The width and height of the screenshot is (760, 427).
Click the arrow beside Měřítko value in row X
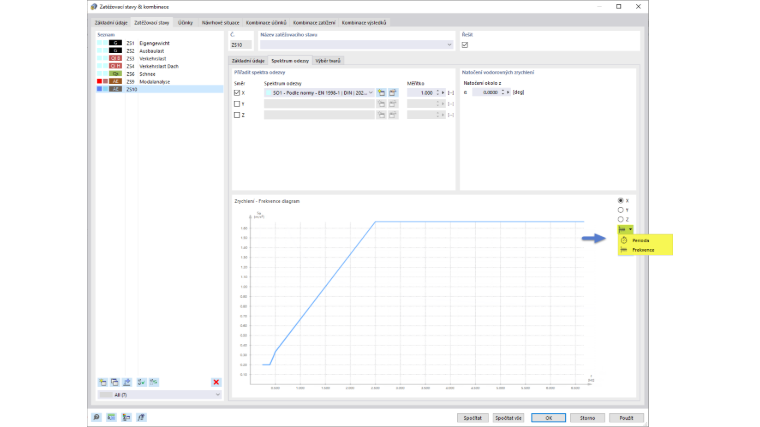click(x=443, y=93)
